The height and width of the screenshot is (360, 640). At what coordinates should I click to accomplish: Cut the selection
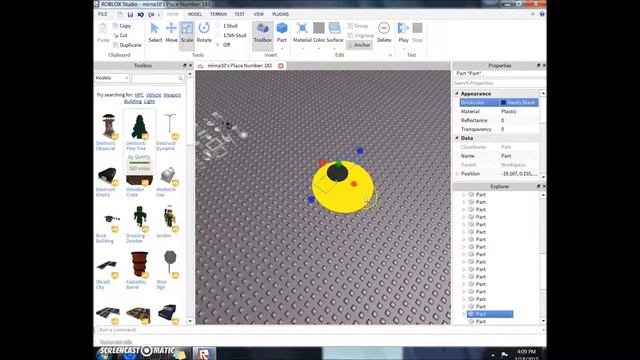(x=121, y=36)
